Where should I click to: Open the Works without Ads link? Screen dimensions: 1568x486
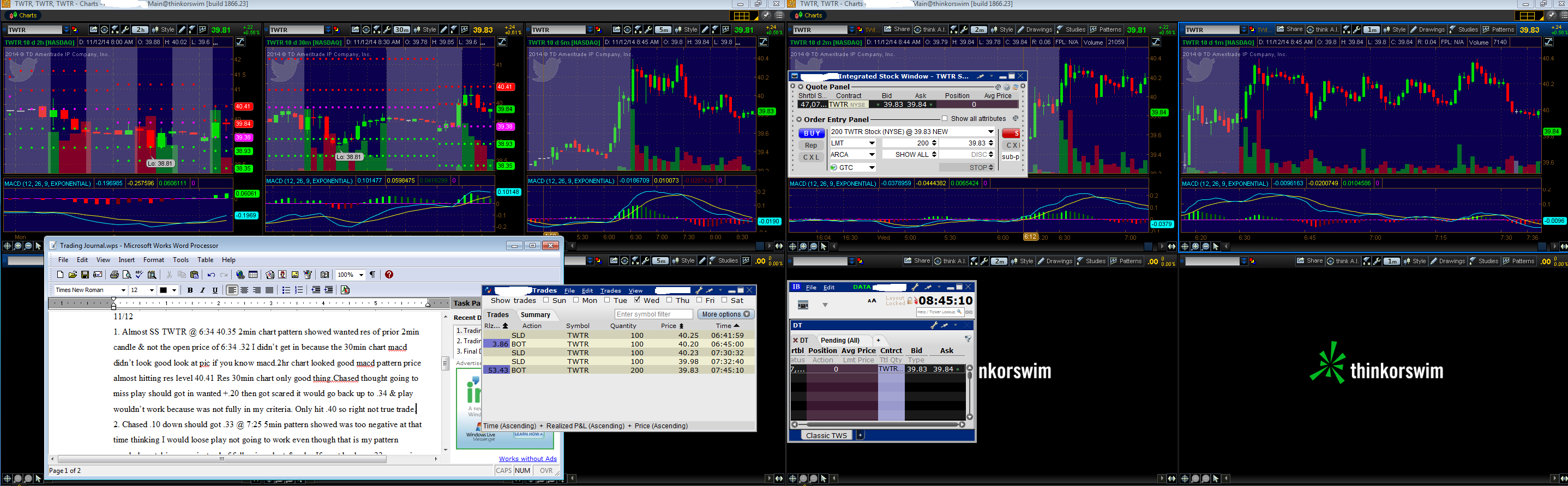tap(528, 459)
